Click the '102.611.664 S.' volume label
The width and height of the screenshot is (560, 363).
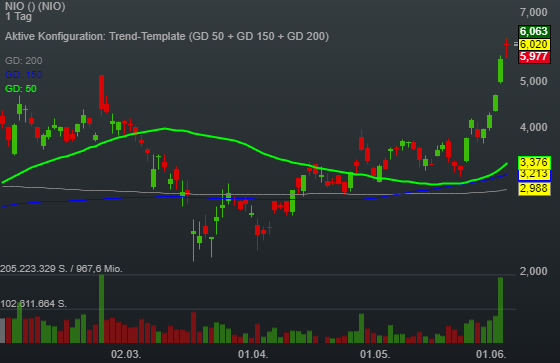34,304
